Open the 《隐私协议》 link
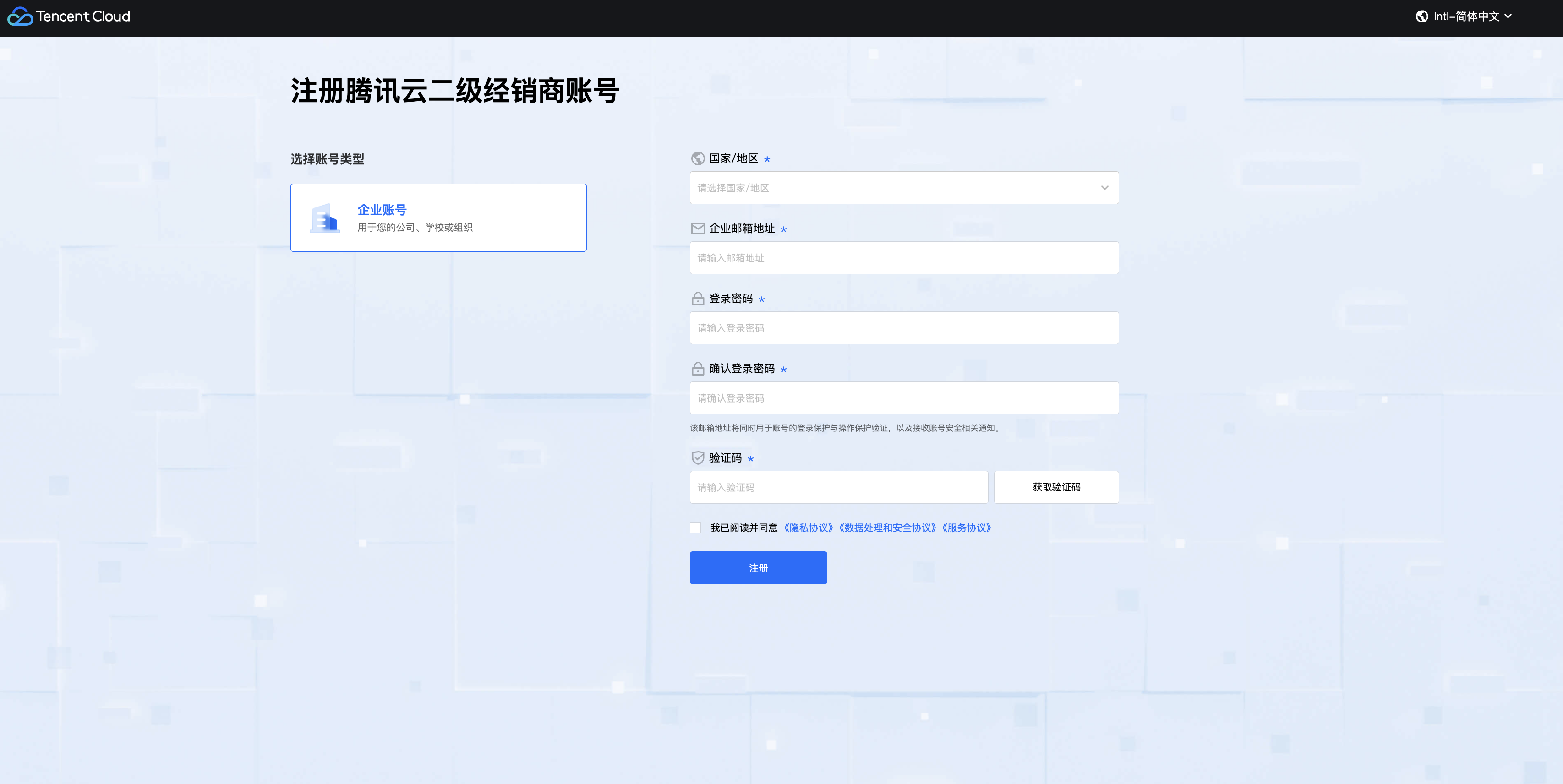Viewport: 1563px width, 784px height. pyautogui.click(x=809, y=528)
